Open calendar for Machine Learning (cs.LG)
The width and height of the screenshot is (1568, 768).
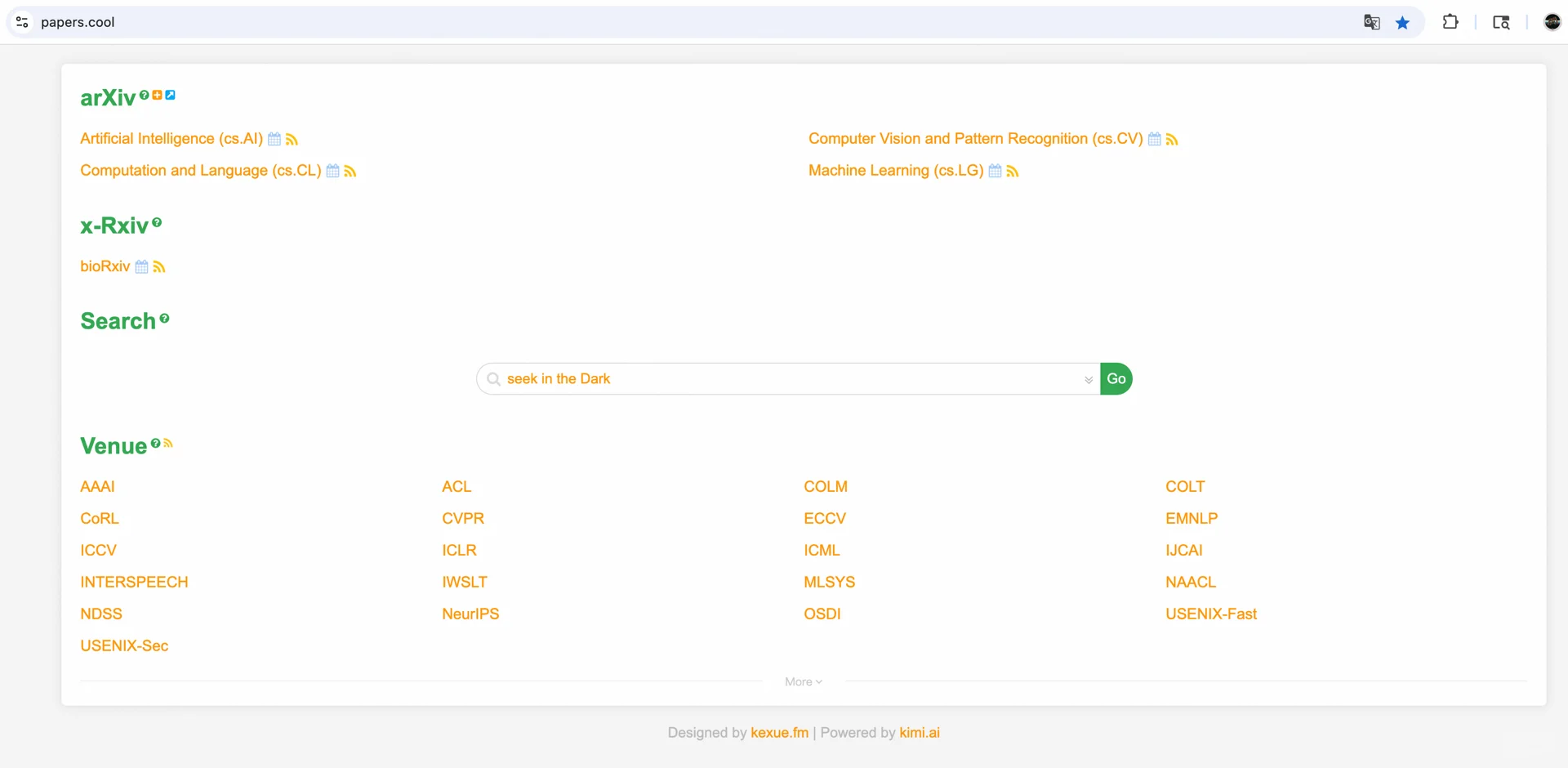click(995, 172)
